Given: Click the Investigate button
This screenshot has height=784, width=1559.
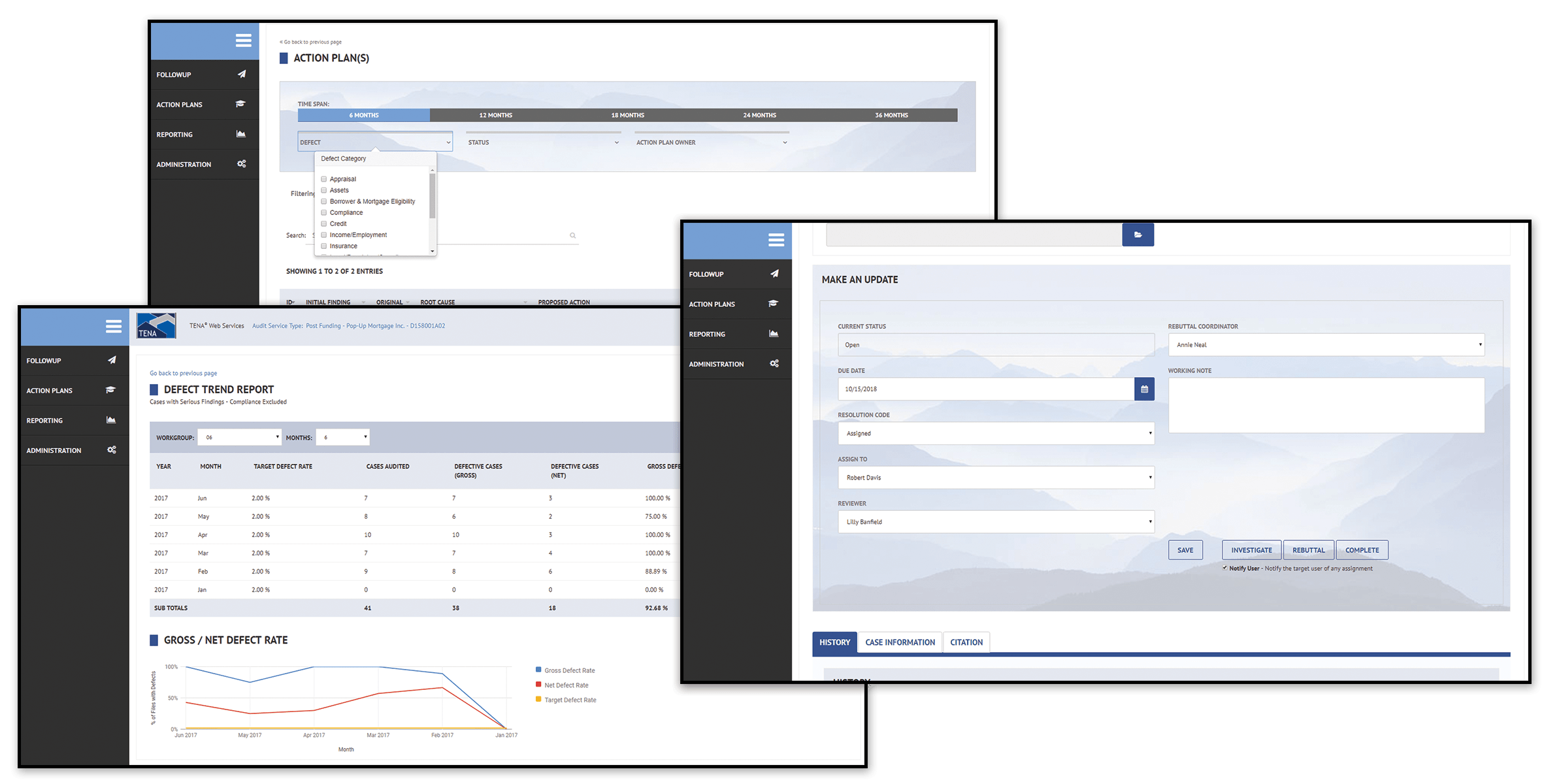Looking at the screenshot, I should [x=1251, y=550].
